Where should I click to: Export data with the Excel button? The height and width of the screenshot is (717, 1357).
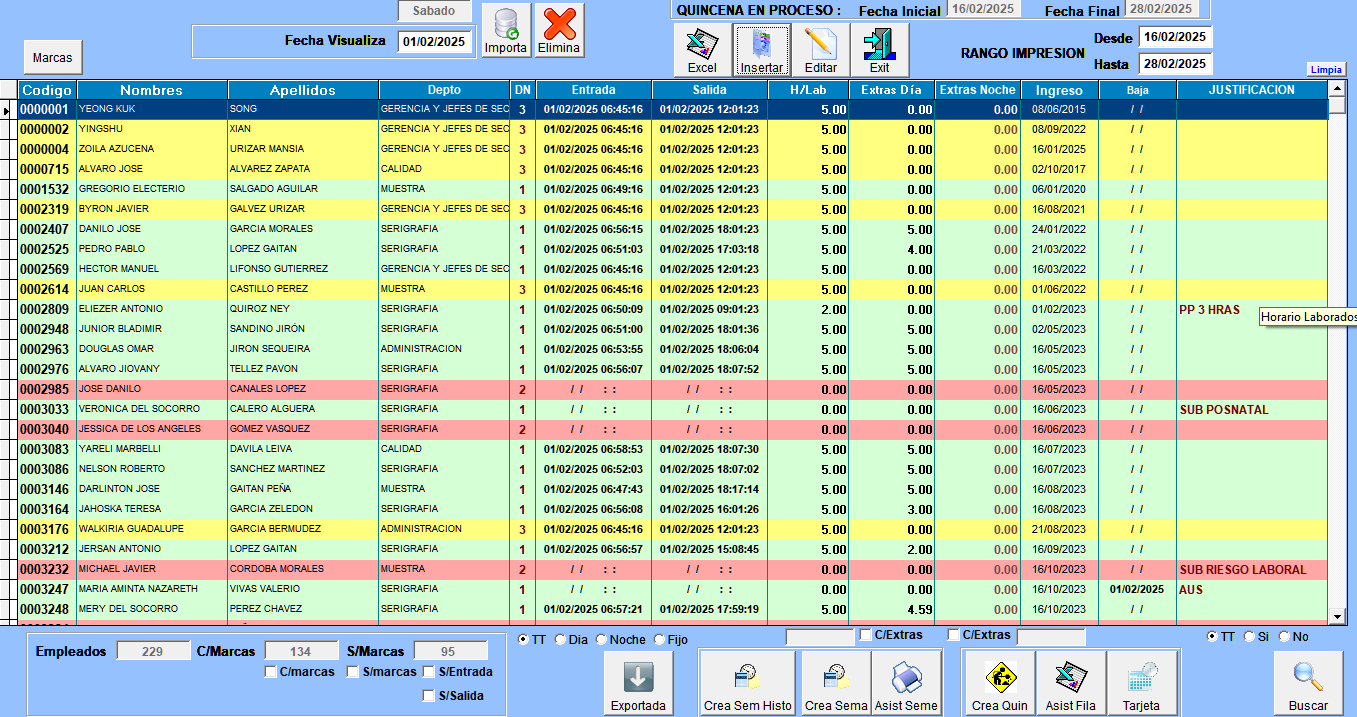pos(702,50)
